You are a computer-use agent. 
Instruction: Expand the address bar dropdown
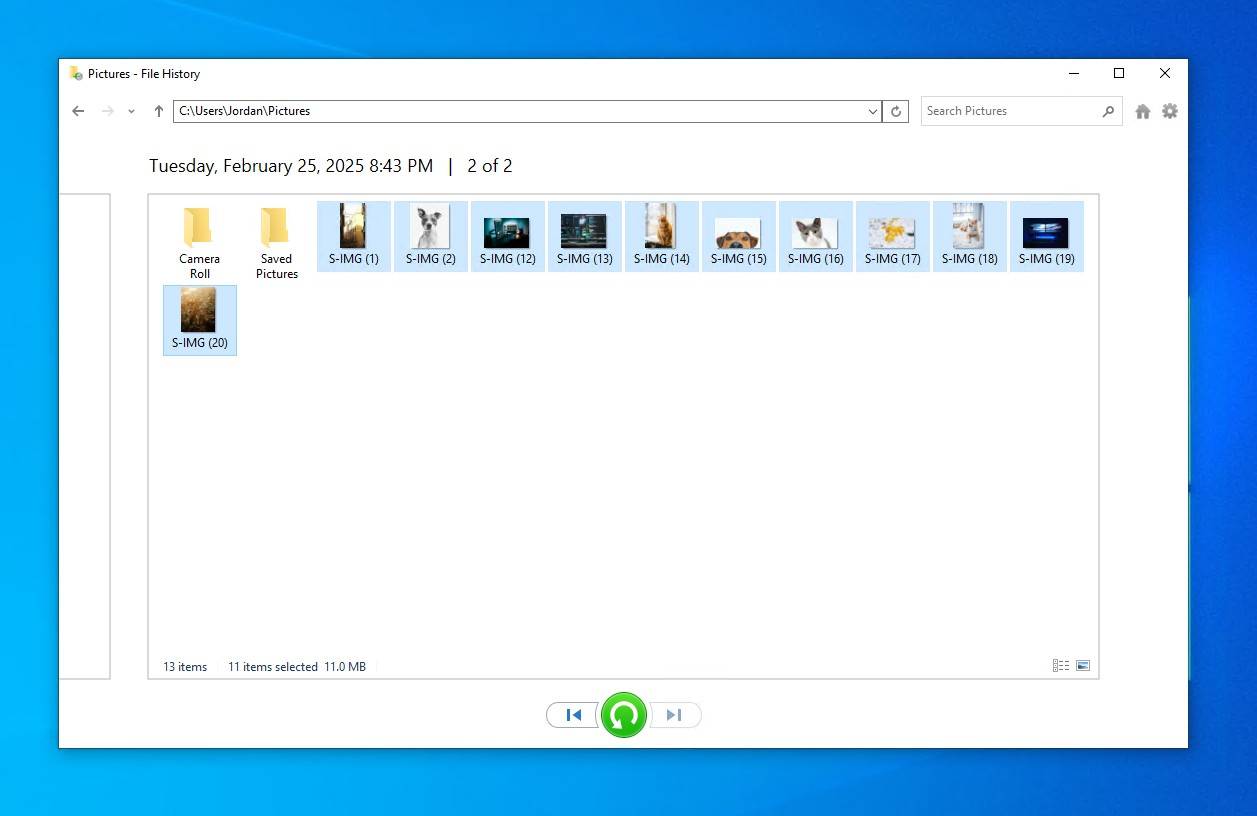873,111
